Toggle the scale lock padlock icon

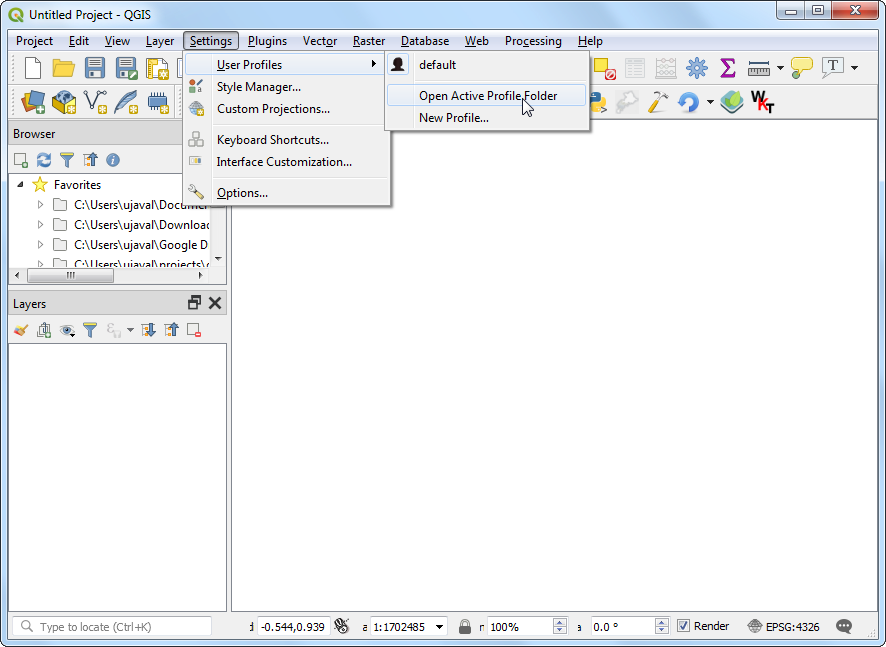click(464, 626)
